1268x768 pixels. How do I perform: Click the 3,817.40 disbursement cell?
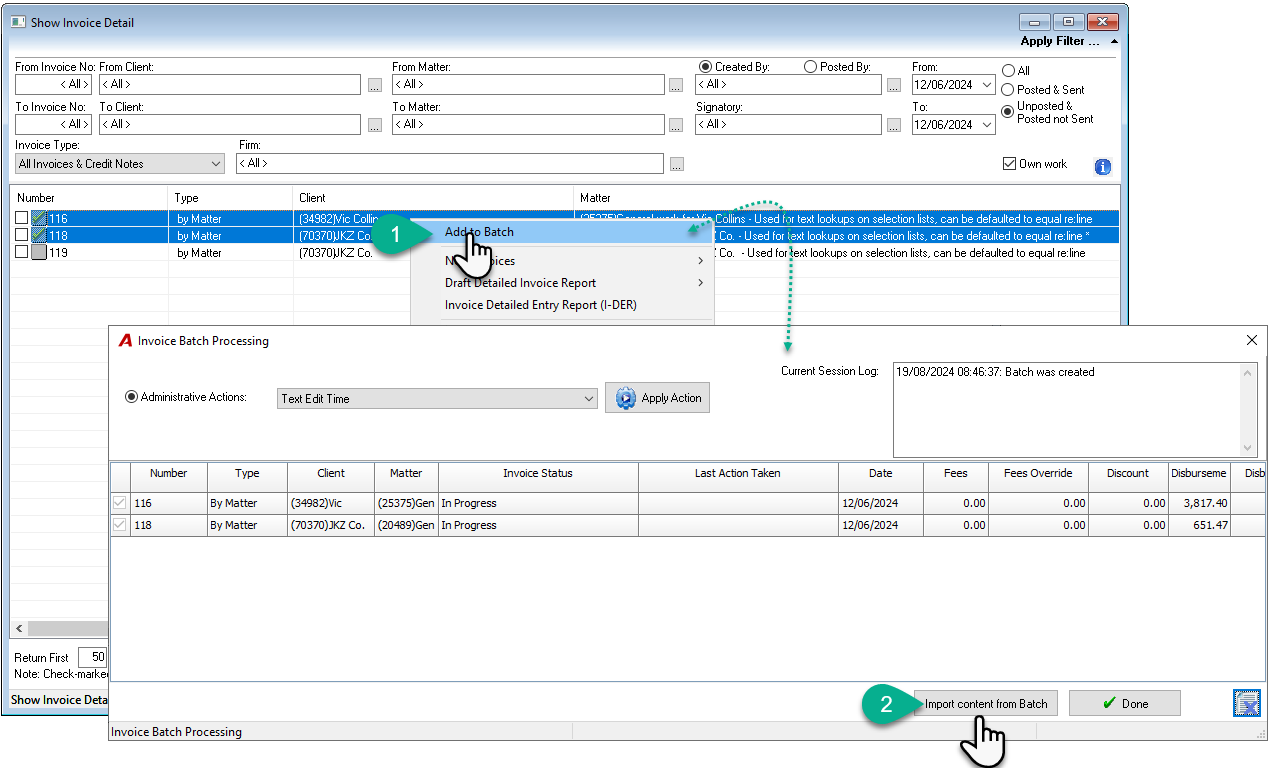(1199, 503)
